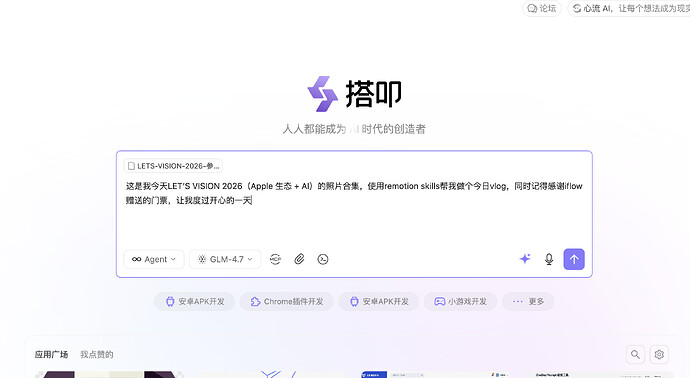Click the 搭叩 logo
This screenshot has width=690, height=378.
(x=354, y=94)
